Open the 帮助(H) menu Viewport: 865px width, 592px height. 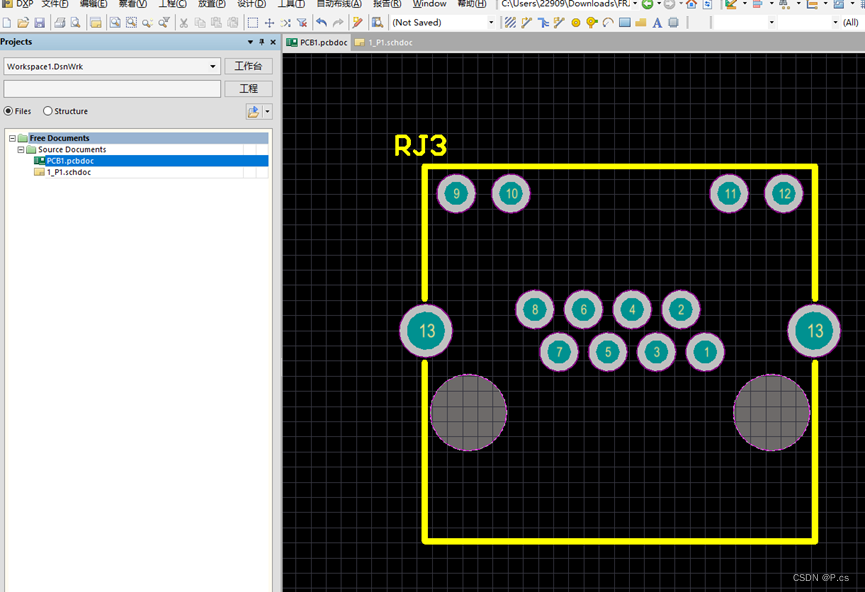tap(472, 4)
